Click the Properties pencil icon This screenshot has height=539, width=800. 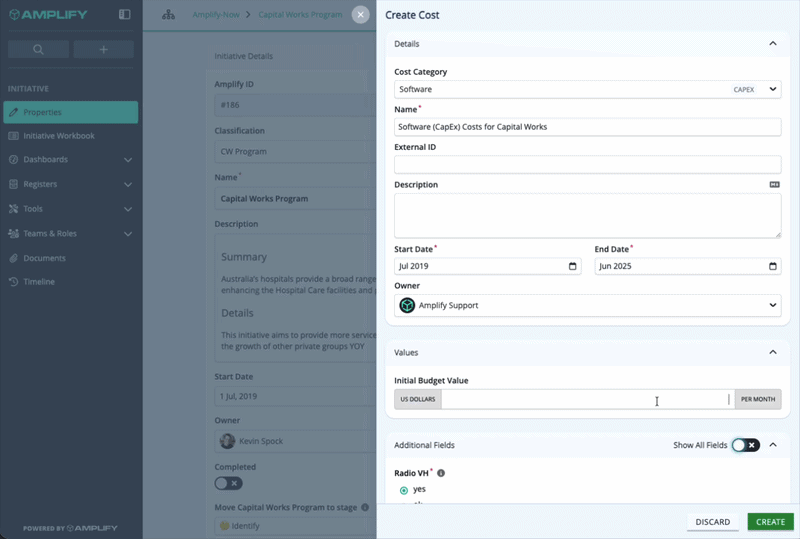(14, 112)
